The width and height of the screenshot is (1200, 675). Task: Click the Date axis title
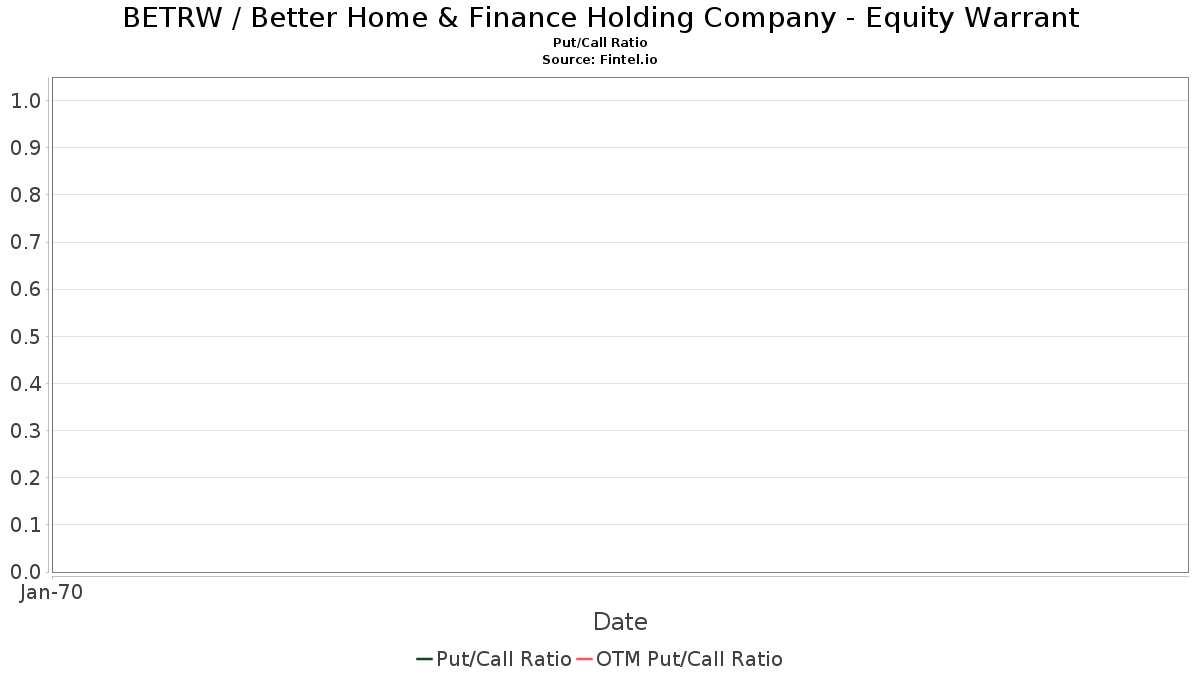[620, 622]
